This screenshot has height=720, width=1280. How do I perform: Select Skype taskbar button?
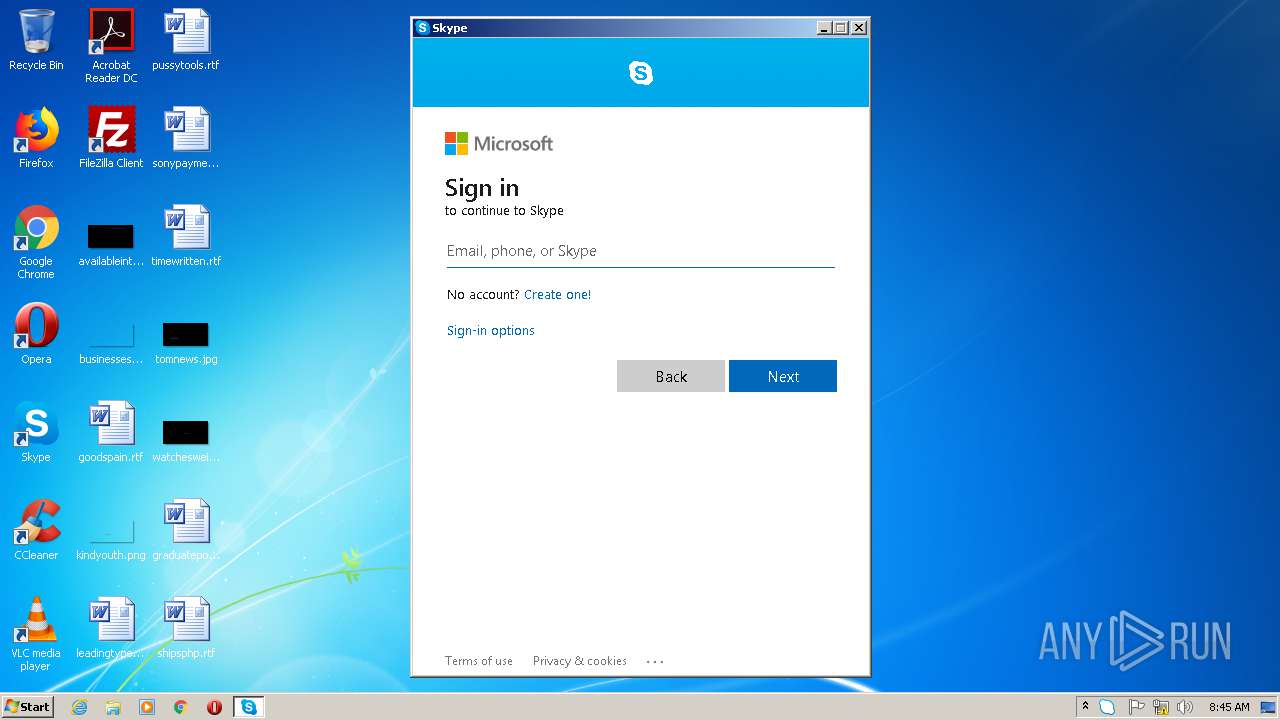point(248,707)
